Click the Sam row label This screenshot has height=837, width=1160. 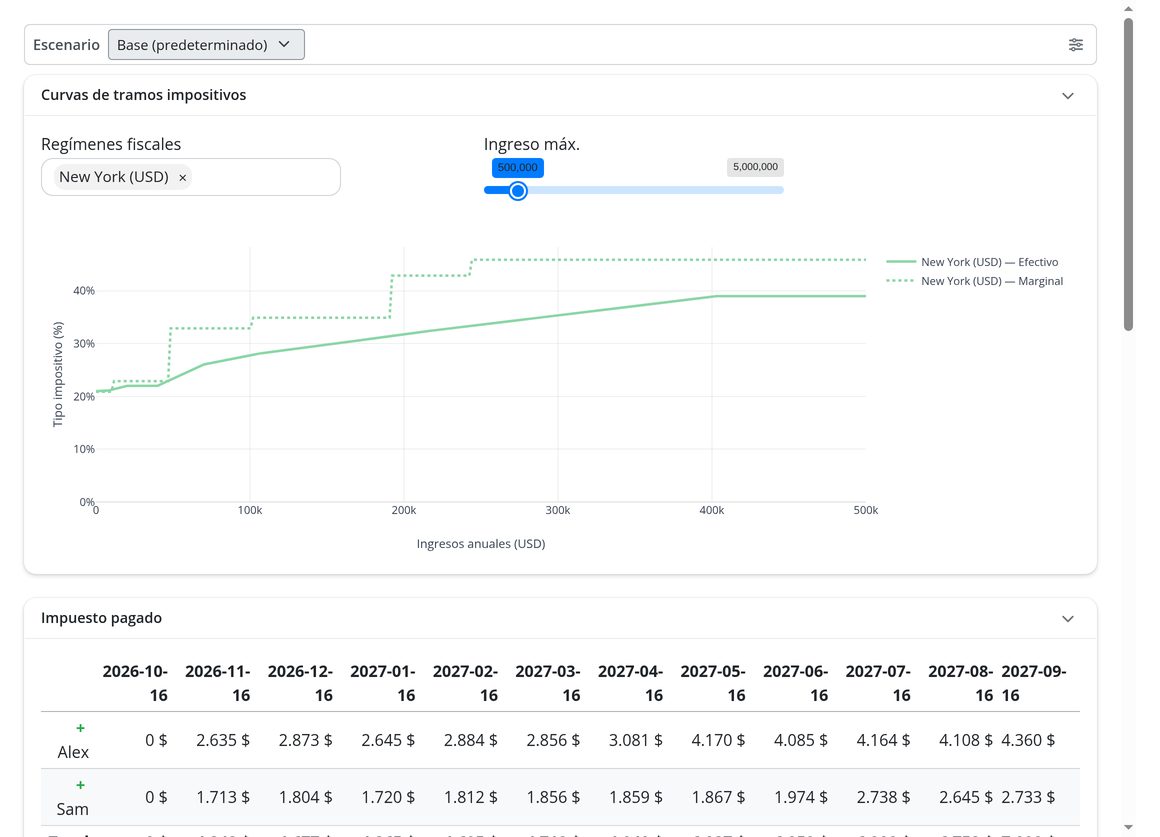[72, 809]
